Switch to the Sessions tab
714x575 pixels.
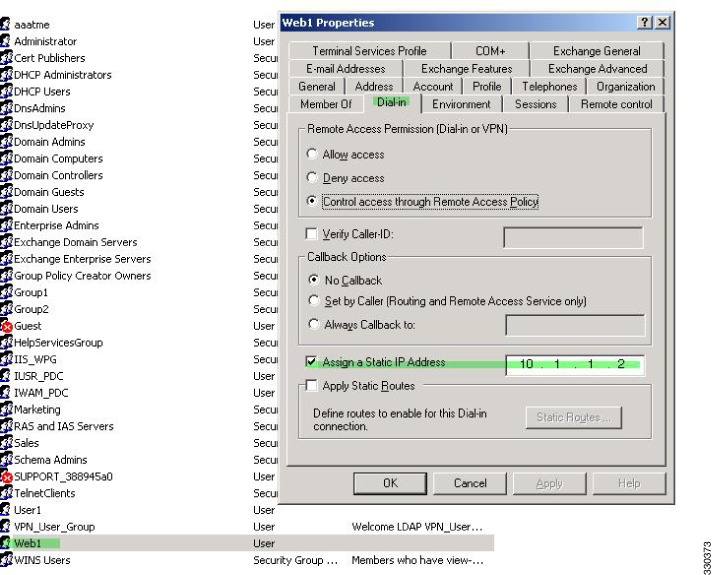536,104
